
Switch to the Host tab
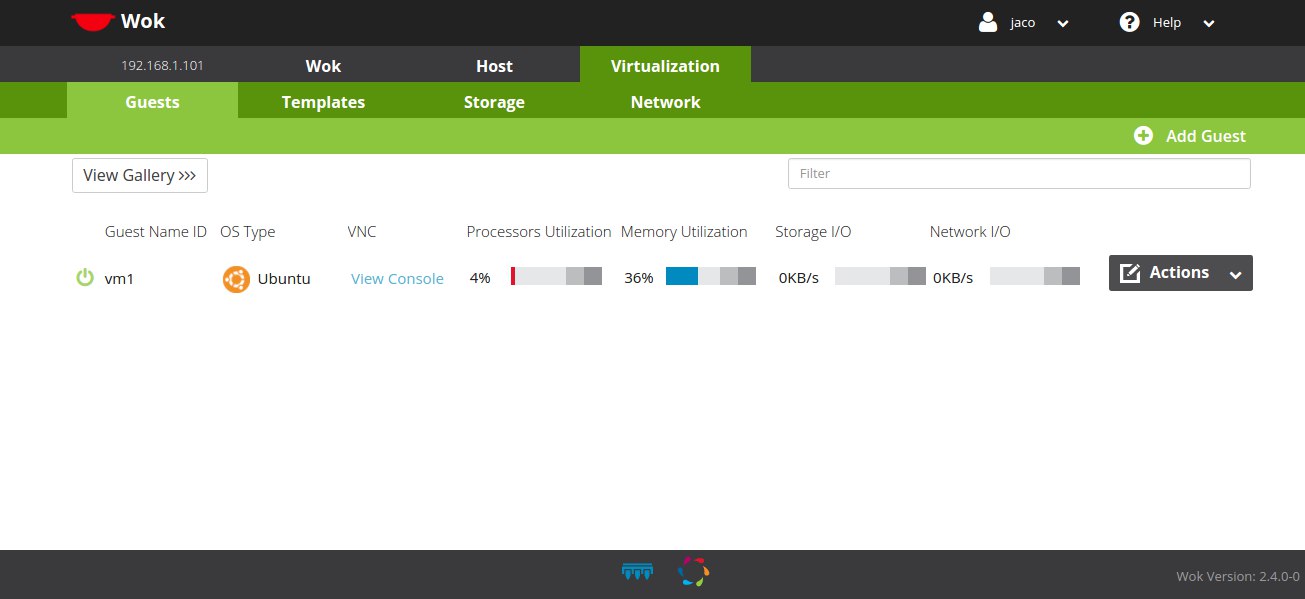pyautogui.click(x=494, y=66)
